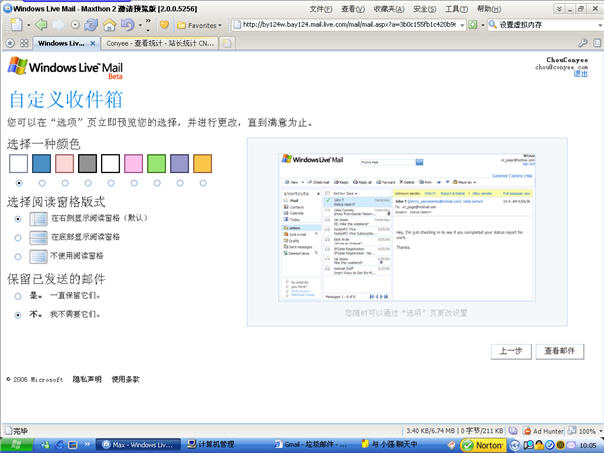The height and width of the screenshot is (453, 604).
Task: Click the Windows Live Mail logo
Action: pyautogui.click(x=65, y=68)
